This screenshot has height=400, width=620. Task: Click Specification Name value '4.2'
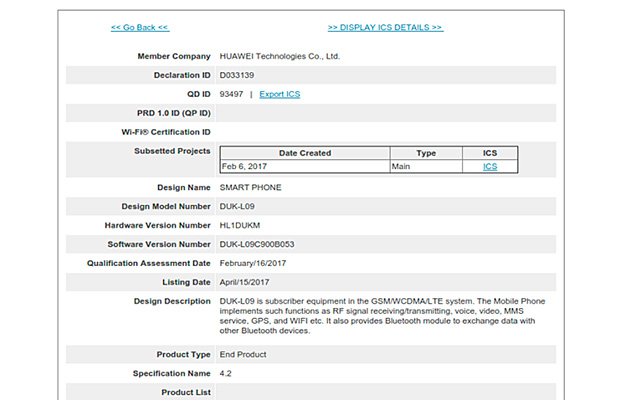tap(225, 374)
